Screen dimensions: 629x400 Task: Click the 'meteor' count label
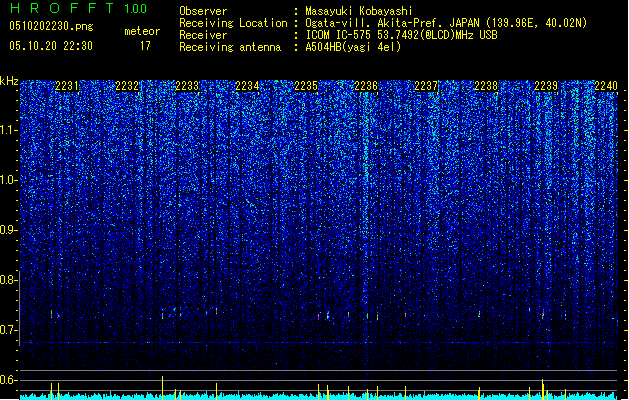click(142, 31)
